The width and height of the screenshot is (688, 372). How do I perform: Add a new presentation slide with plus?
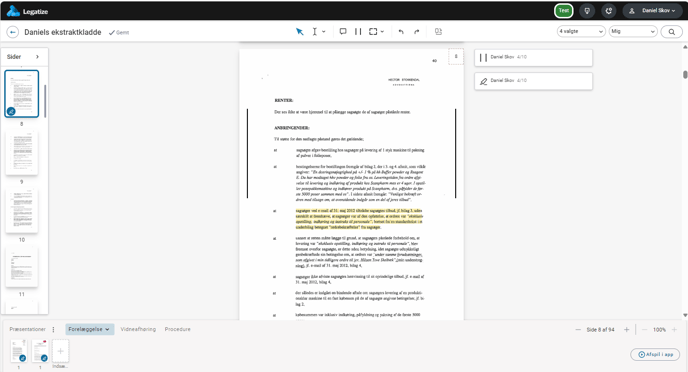click(x=61, y=351)
